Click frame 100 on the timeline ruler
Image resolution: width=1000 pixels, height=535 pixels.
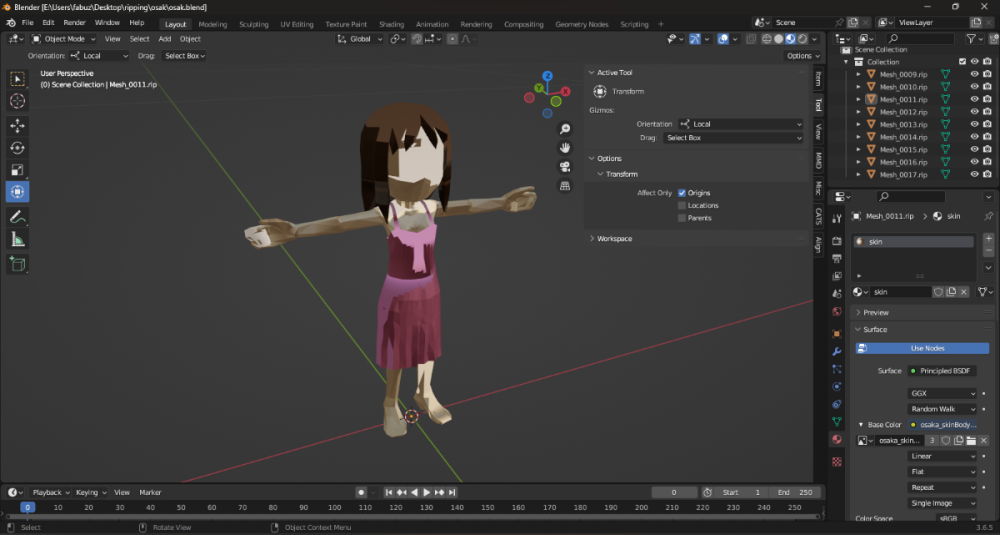point(333,507)
